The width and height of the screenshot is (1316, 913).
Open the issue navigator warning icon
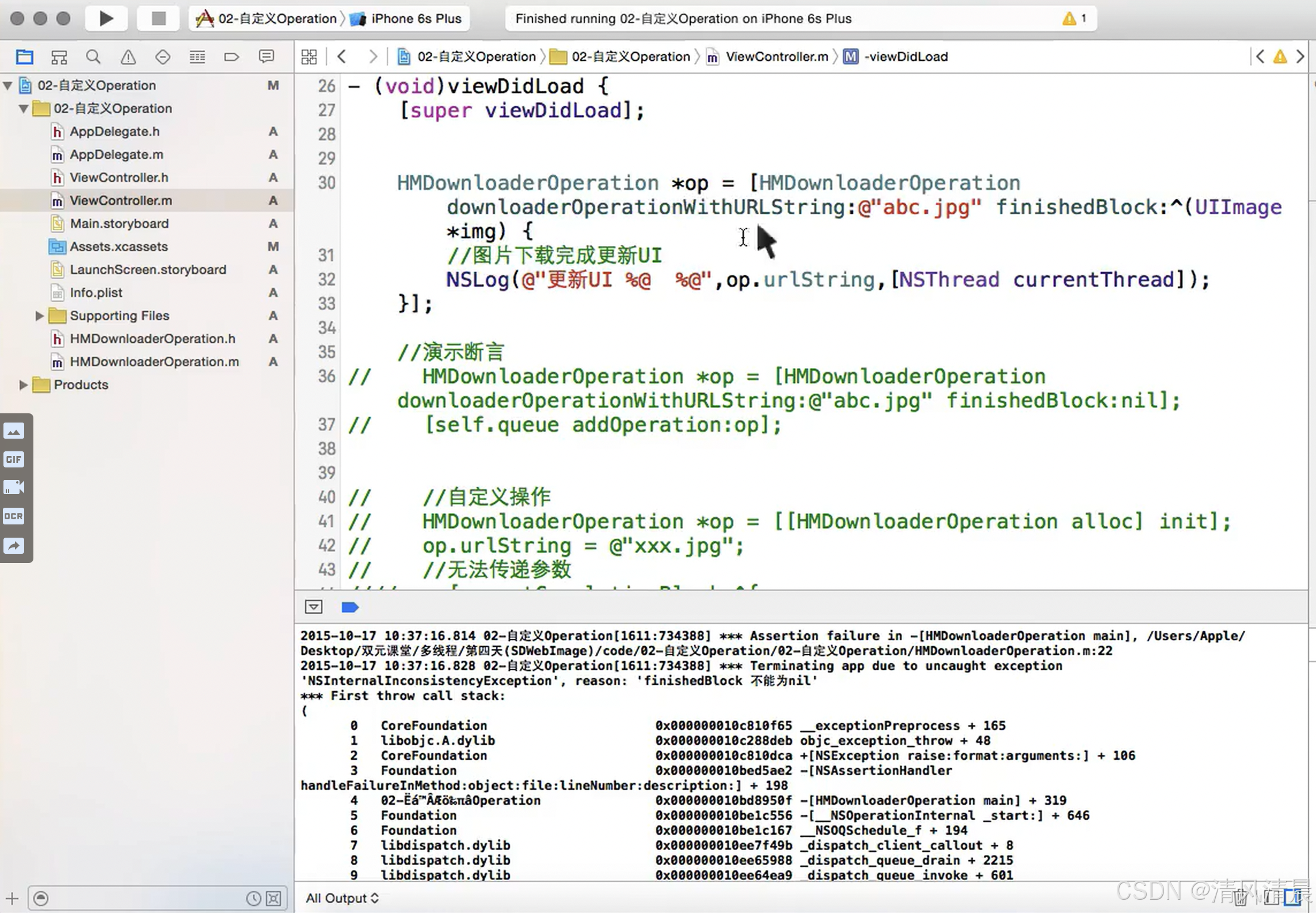[x=128, y=57]
